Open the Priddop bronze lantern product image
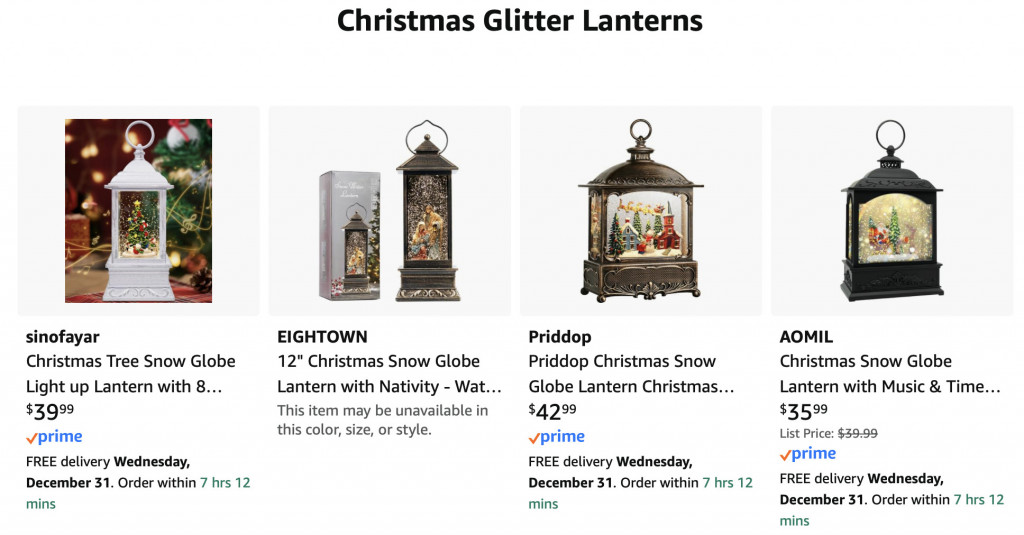The height and width of the screenshot is (535, 1024). [641, 211]
